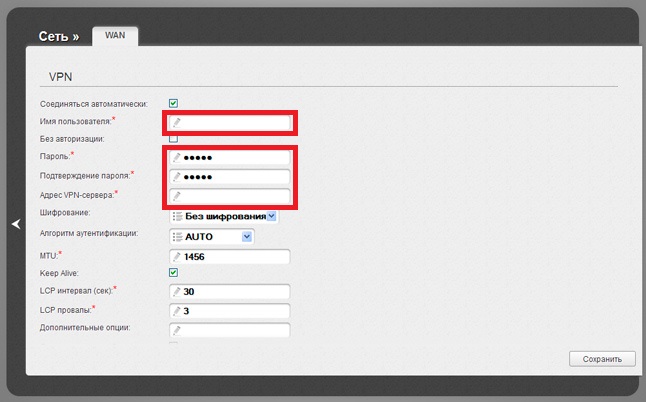The width and height of the screenshot is (646, 402).
Task: Click the MTU field showing 1456
Action: click(x=229, y=257)
